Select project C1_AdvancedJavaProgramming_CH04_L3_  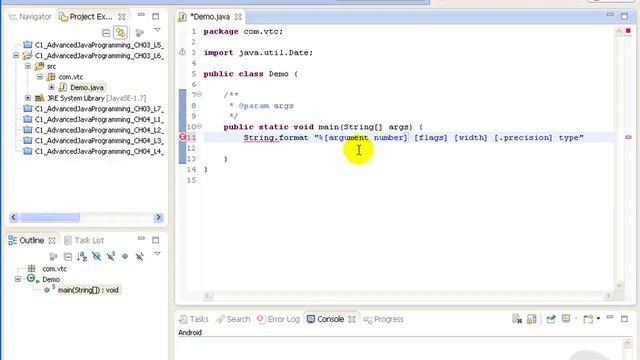99,140
